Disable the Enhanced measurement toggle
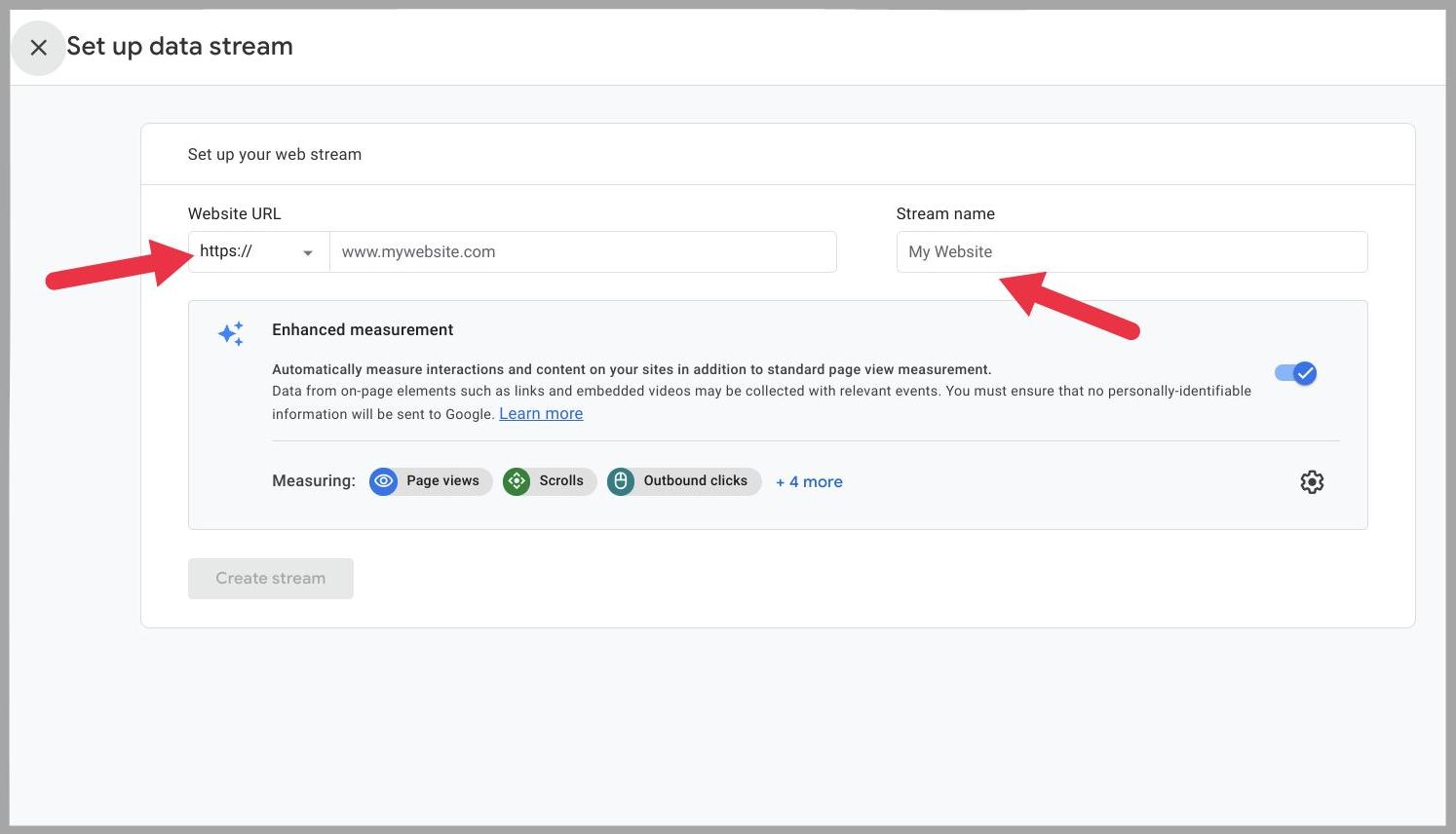1456x834 pixels. (x=1295, y=372)
